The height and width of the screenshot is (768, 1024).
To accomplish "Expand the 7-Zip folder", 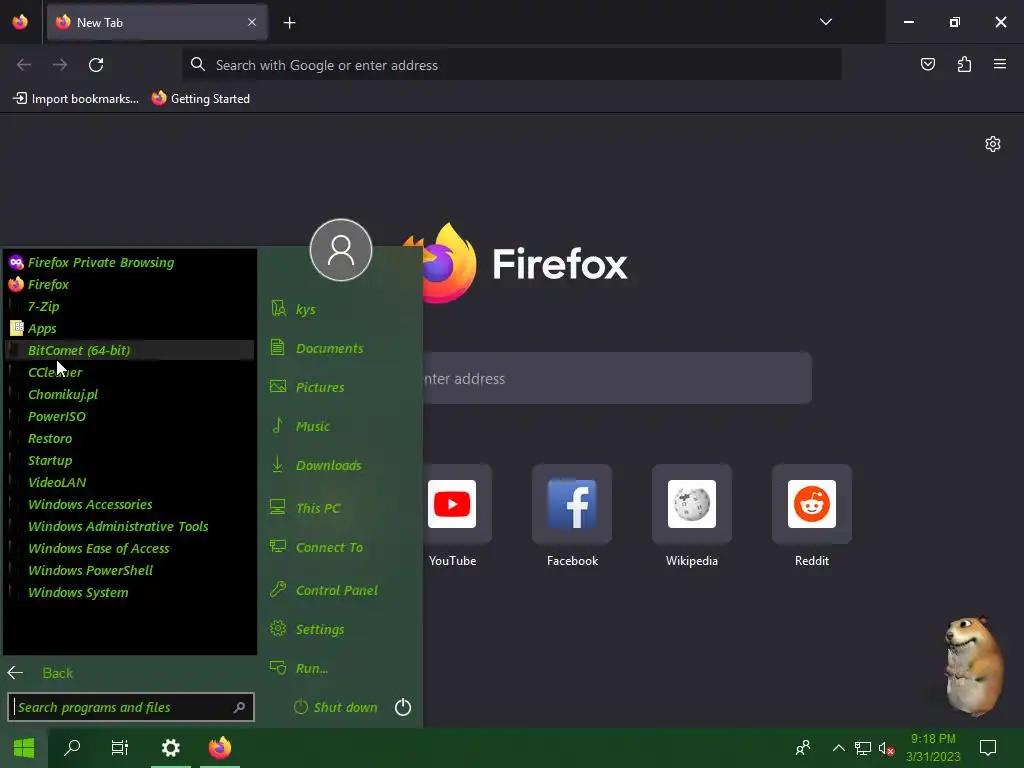I will tap(131, 306).
